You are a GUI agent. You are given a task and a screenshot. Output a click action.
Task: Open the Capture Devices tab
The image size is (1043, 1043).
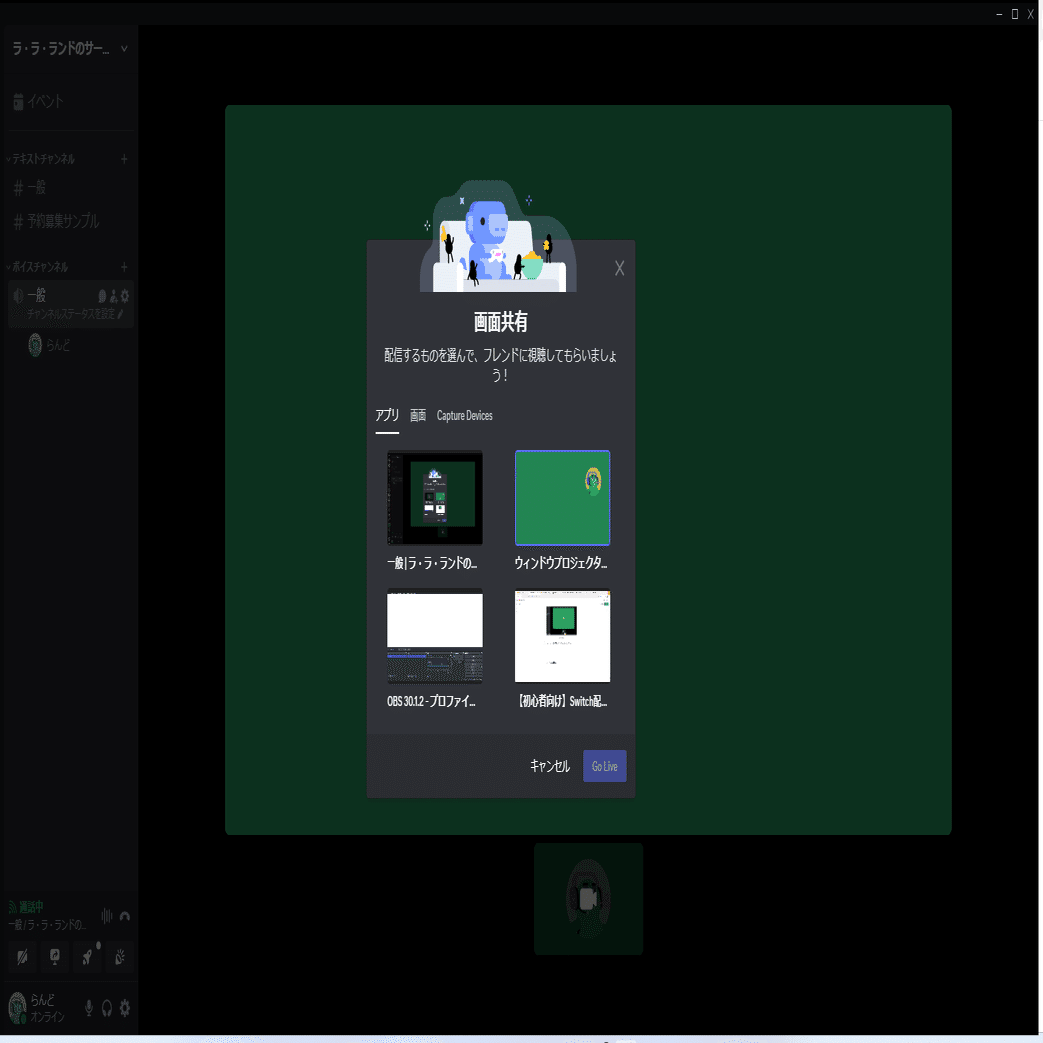[464, 416]
